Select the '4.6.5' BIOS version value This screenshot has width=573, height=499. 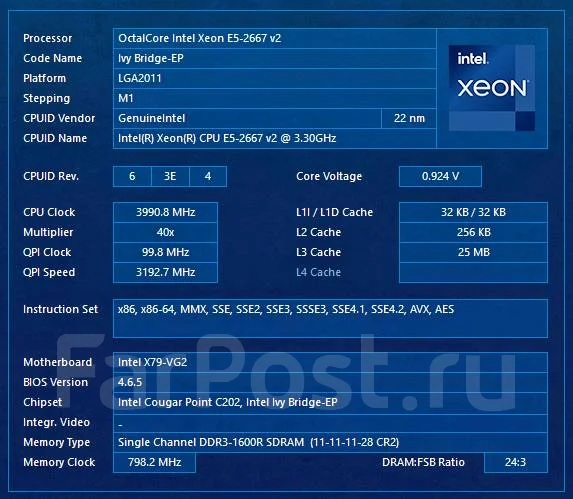click(130, 382)
